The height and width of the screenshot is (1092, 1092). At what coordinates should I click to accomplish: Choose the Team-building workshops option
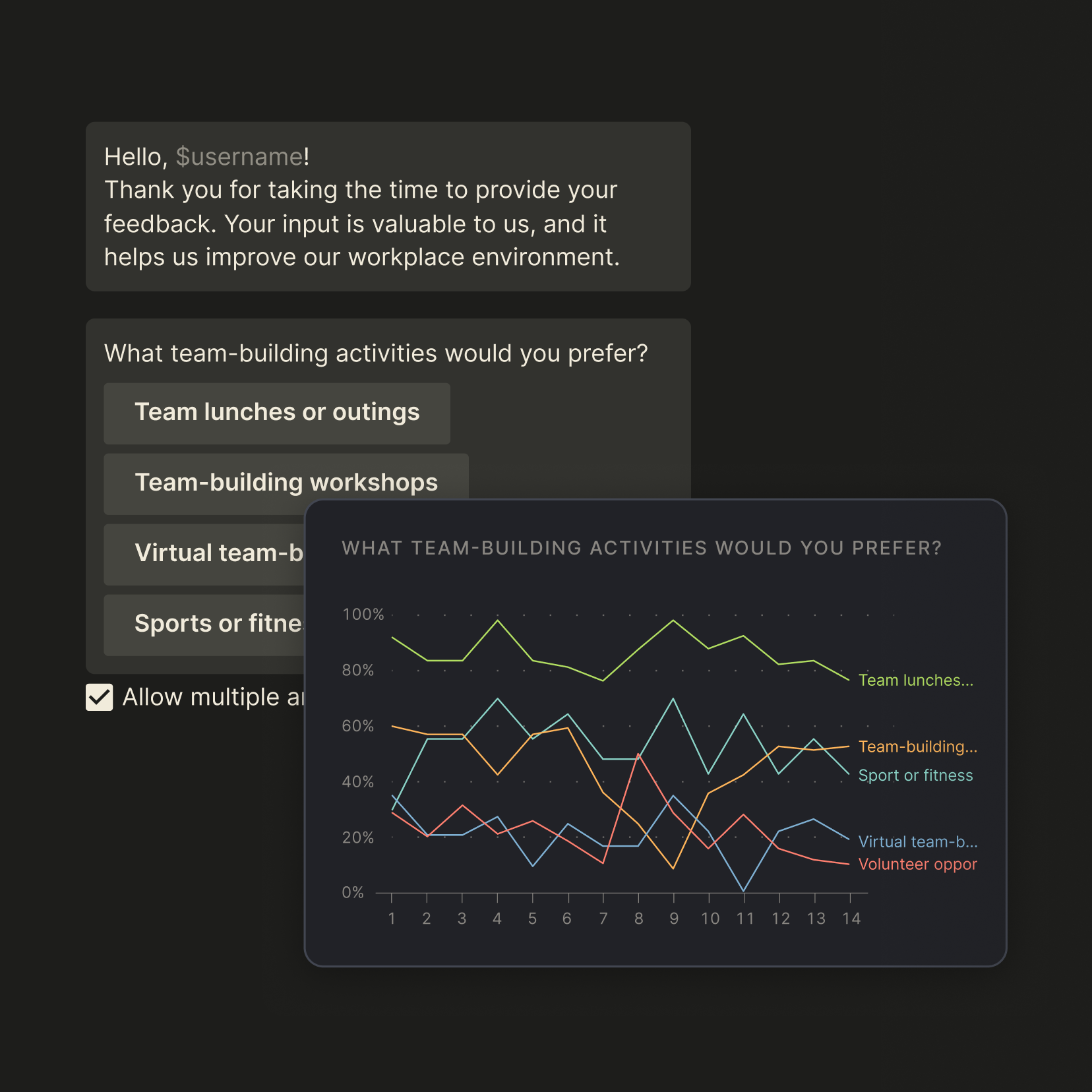(286, 483)
